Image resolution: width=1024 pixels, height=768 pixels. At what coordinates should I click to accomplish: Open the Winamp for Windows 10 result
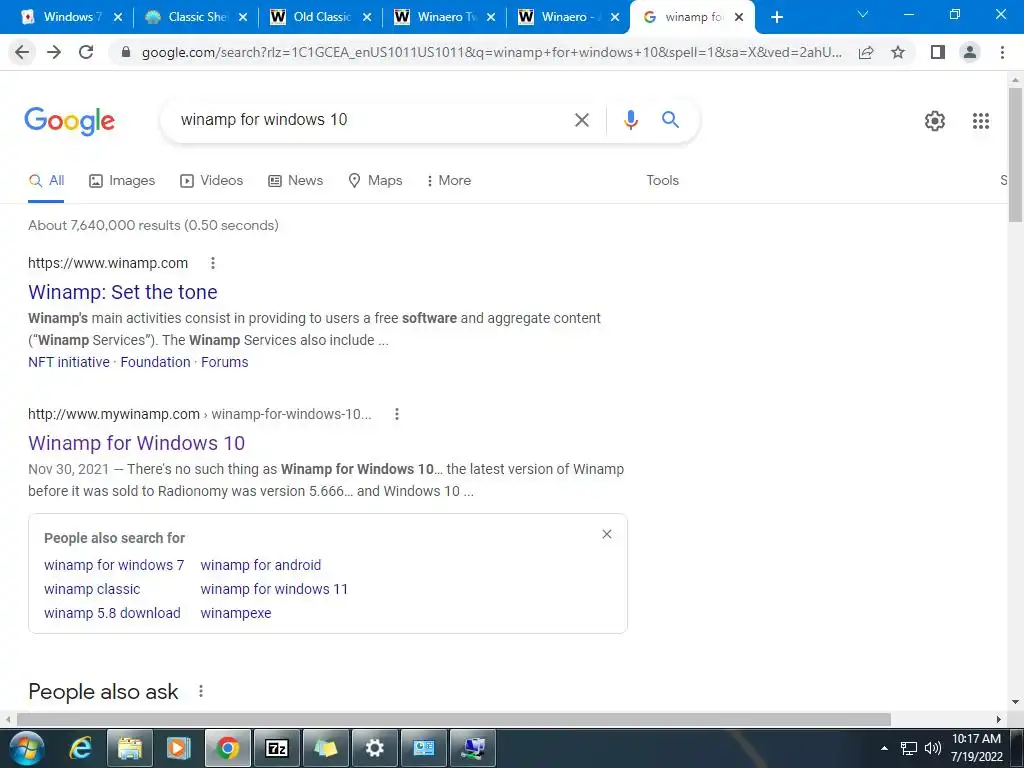click(x=136, y=443)
